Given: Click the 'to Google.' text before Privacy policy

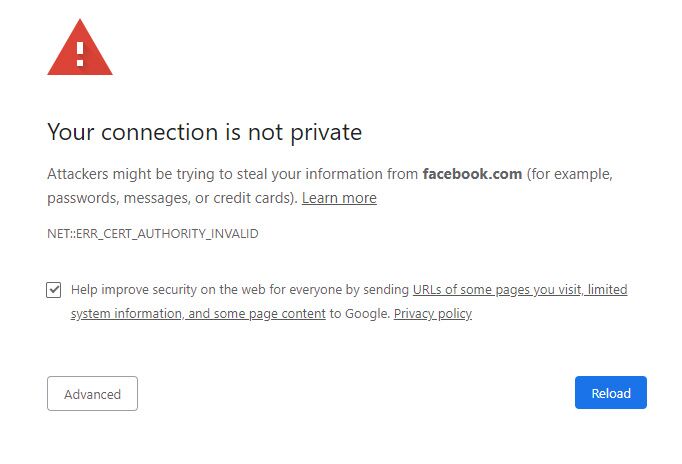Looking at the screenshot, I should click(x=360, y=314).
